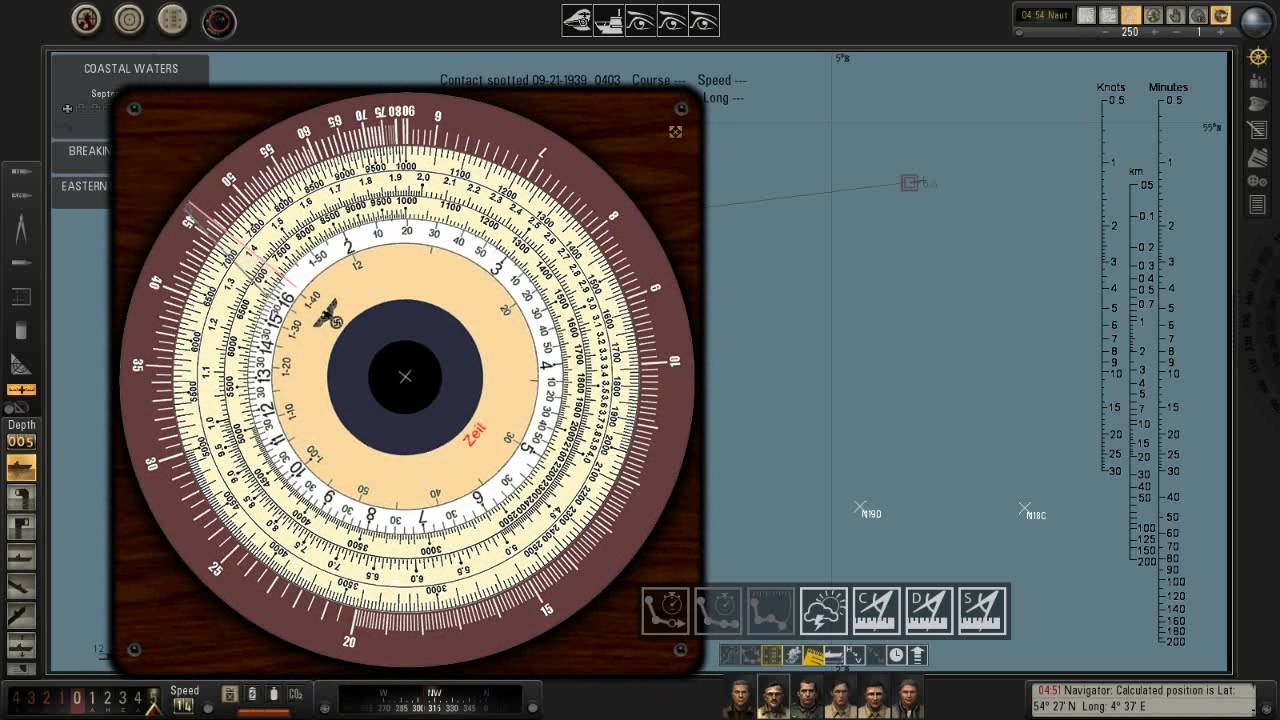Click the plus button right of the 1 value
The width and height of the screenshot is (1280, 720).
1222,32
